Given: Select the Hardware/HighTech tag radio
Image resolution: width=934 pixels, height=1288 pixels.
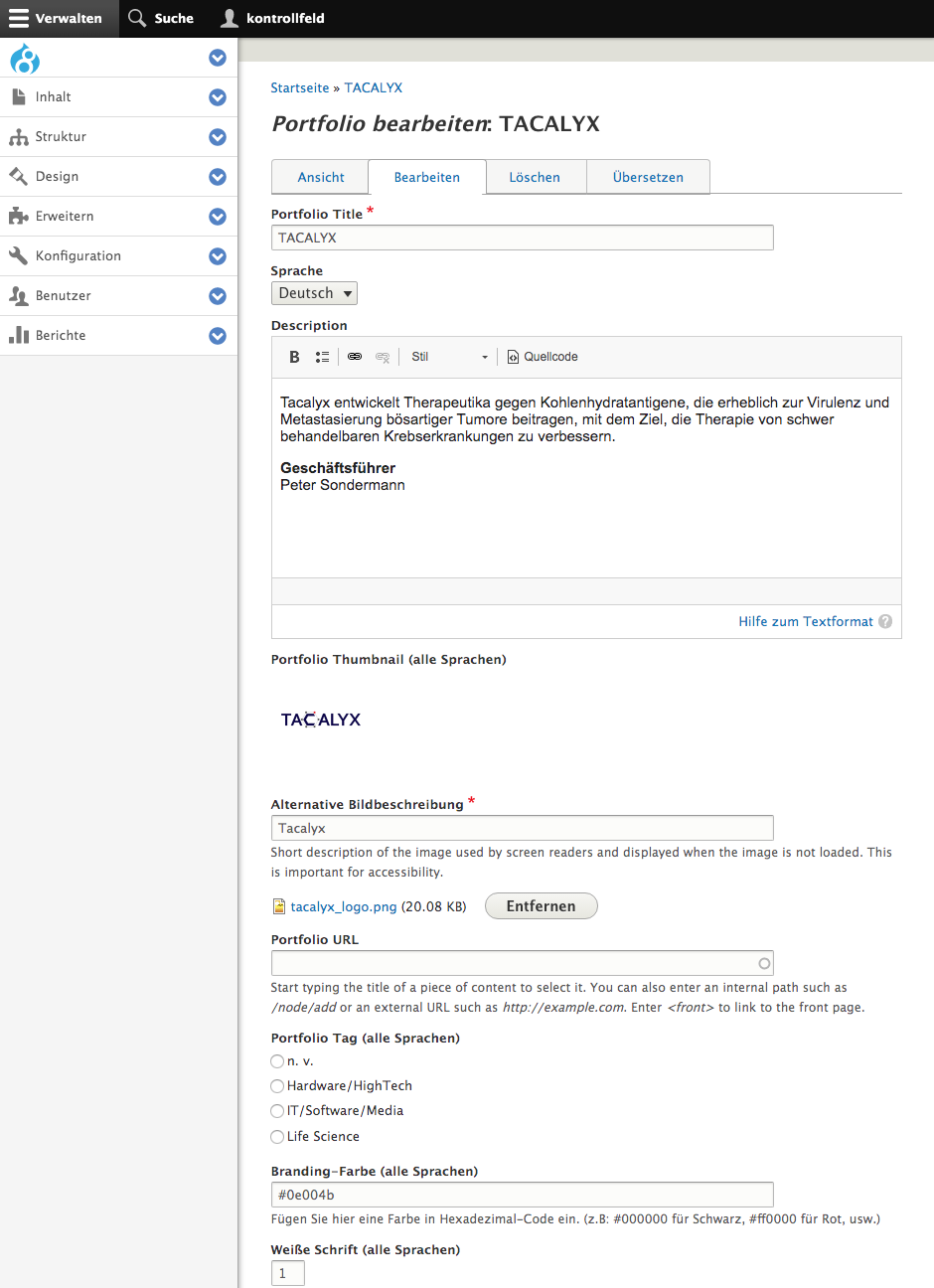Looking at the screenshot, I should [277, 1086].
